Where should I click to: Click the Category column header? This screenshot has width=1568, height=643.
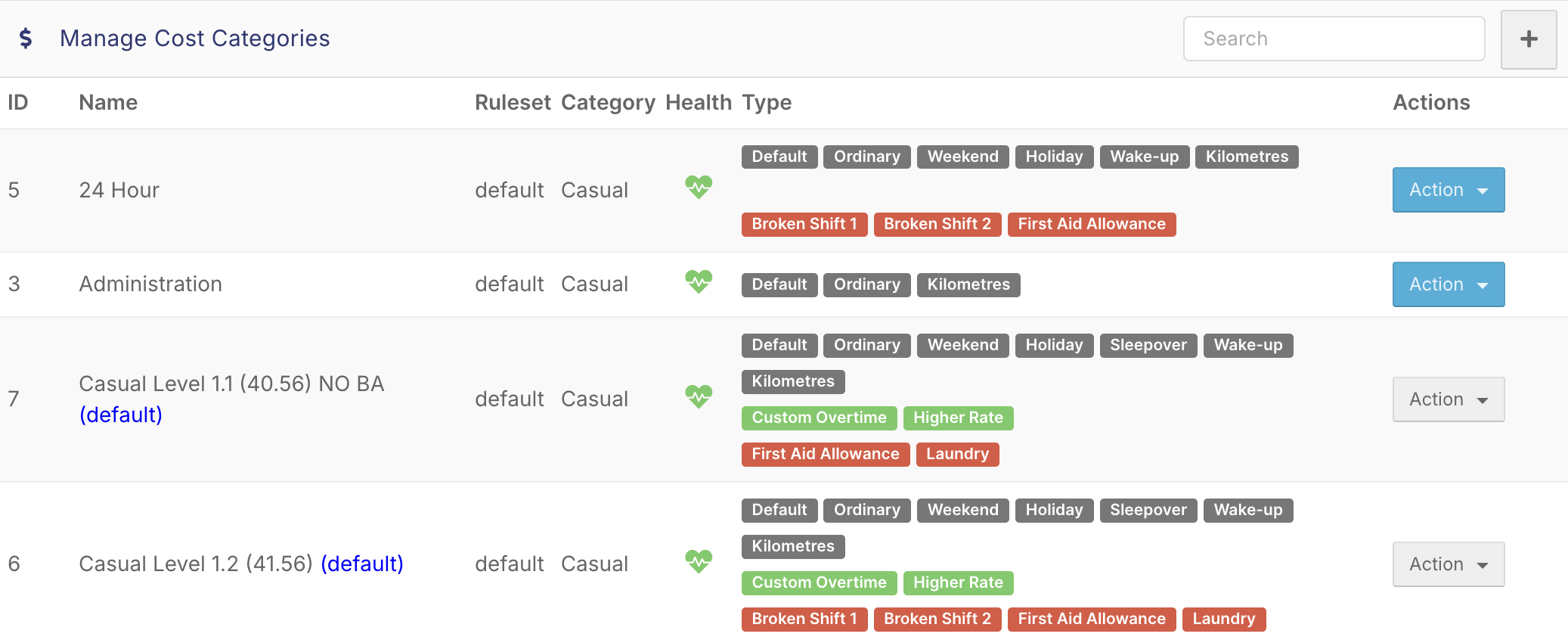click(x=608, y=102)
